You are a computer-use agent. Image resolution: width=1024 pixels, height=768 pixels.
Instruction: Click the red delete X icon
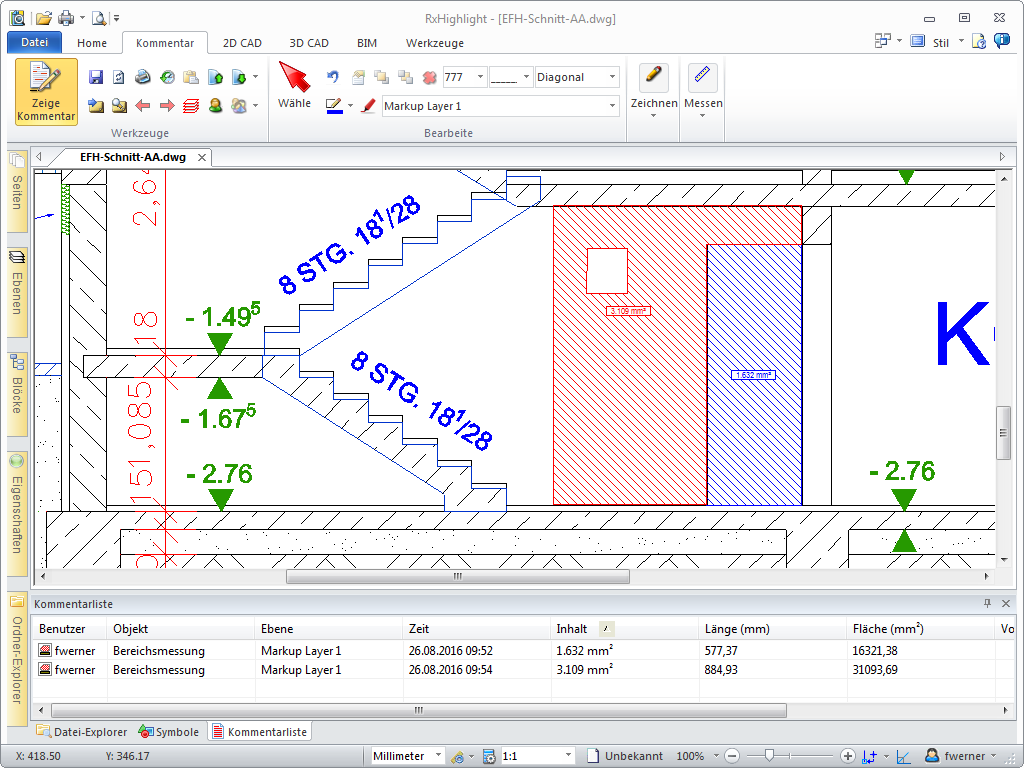[429, 77]
